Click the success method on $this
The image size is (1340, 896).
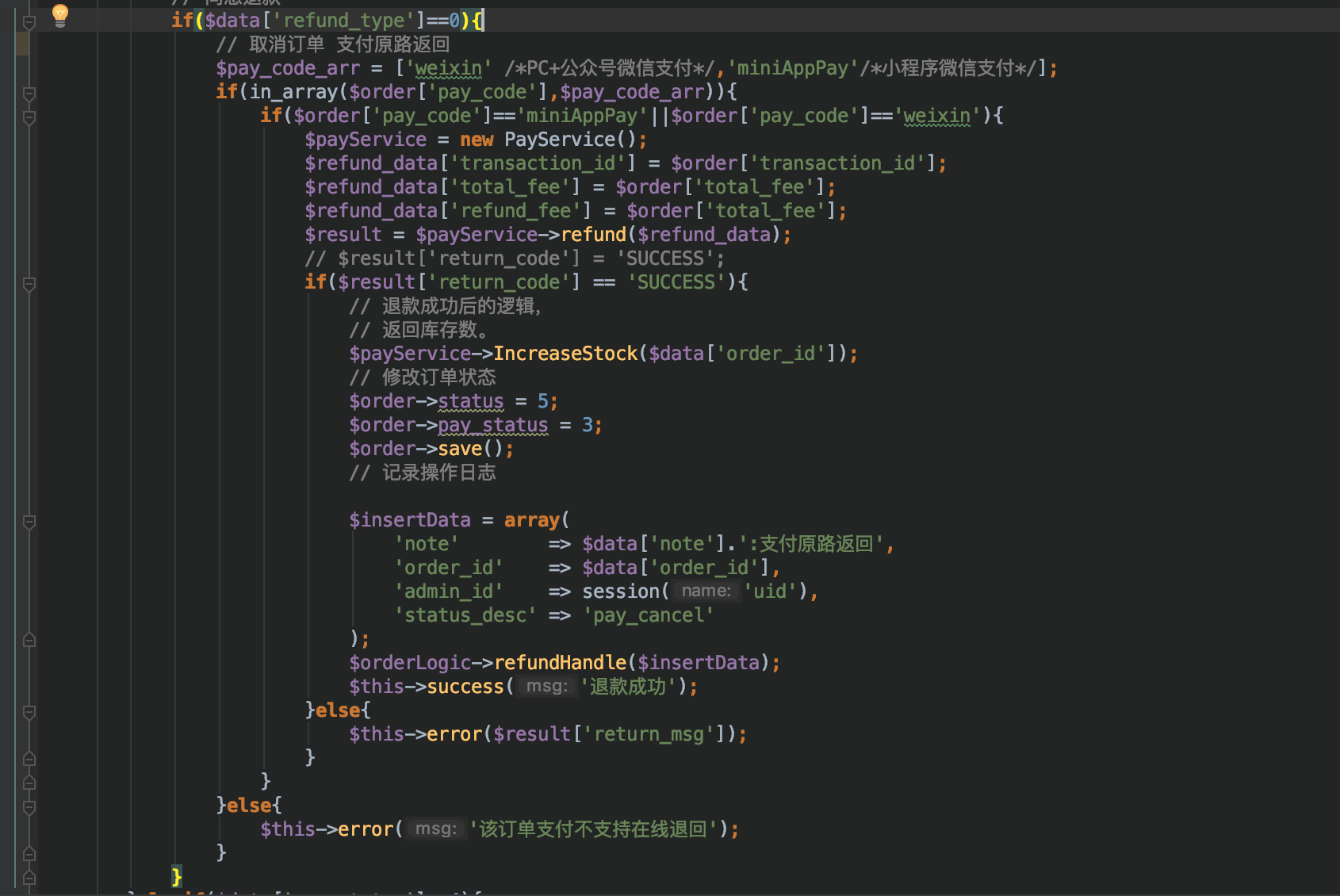tap(465, 687)
